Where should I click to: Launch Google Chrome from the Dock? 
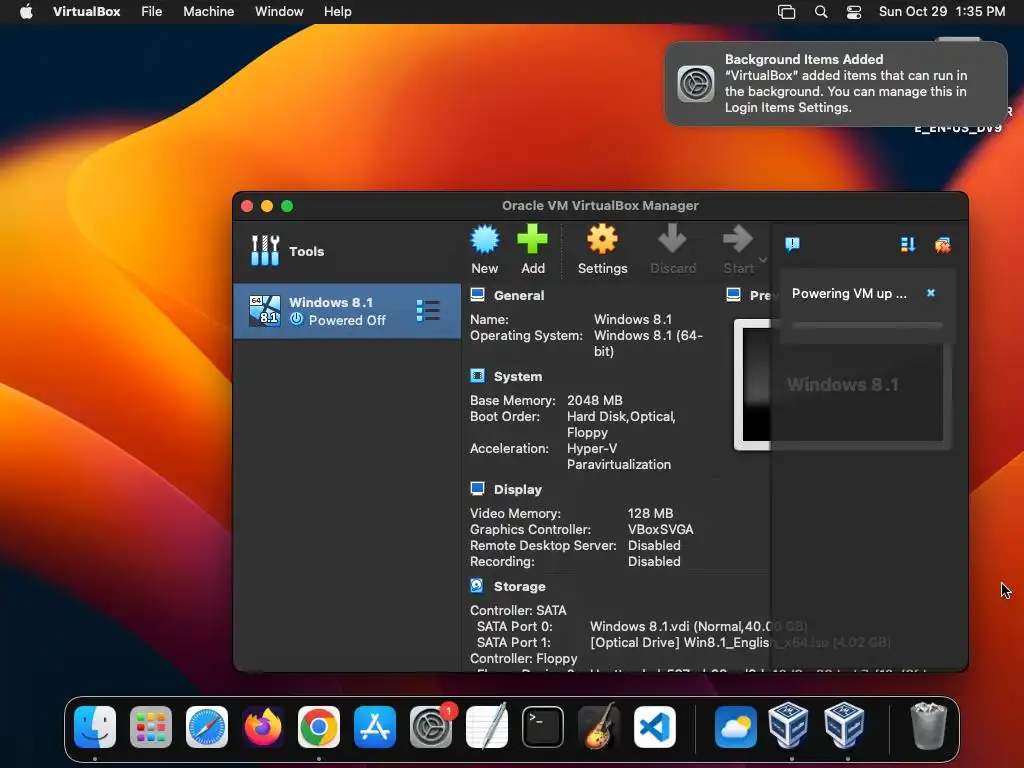[x=319, y=727]
